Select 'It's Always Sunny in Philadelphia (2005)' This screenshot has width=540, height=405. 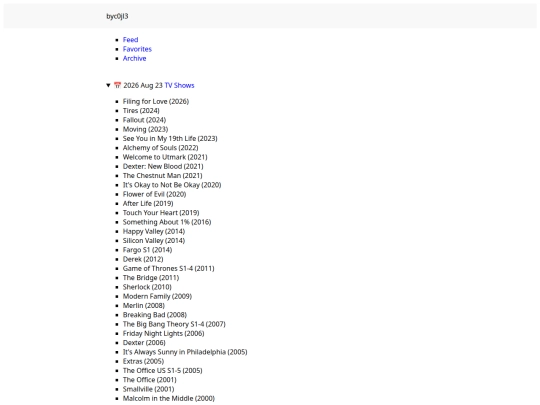(x=185, y=352)
